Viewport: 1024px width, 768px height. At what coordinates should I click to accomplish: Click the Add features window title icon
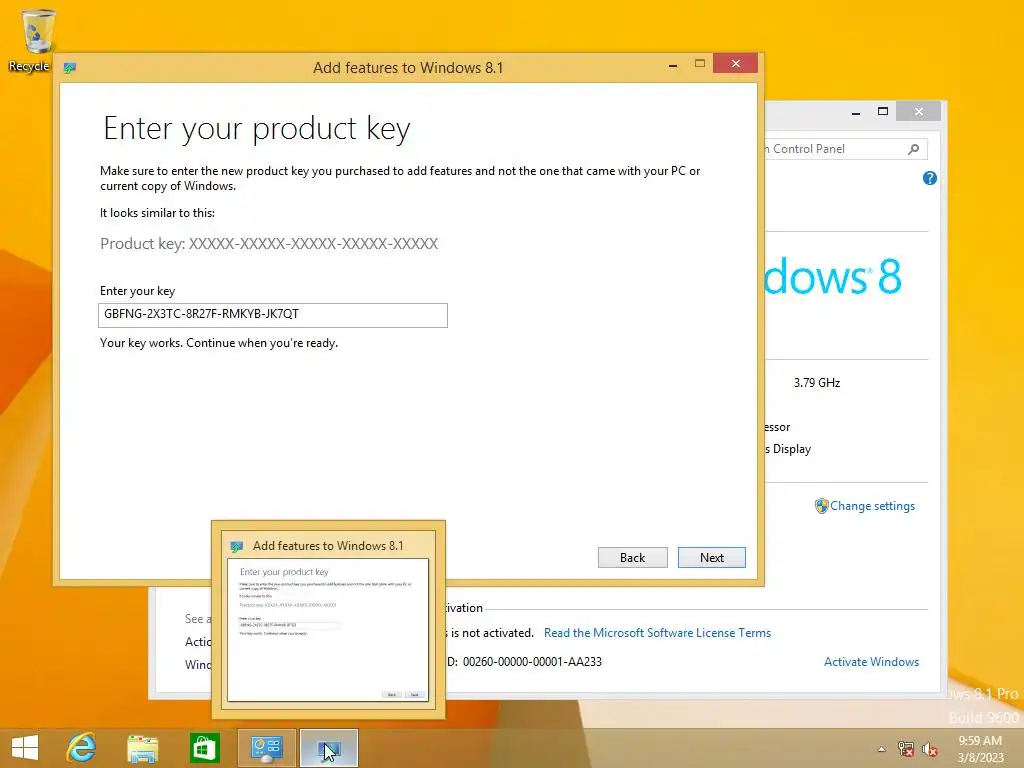tap(70, 67)
